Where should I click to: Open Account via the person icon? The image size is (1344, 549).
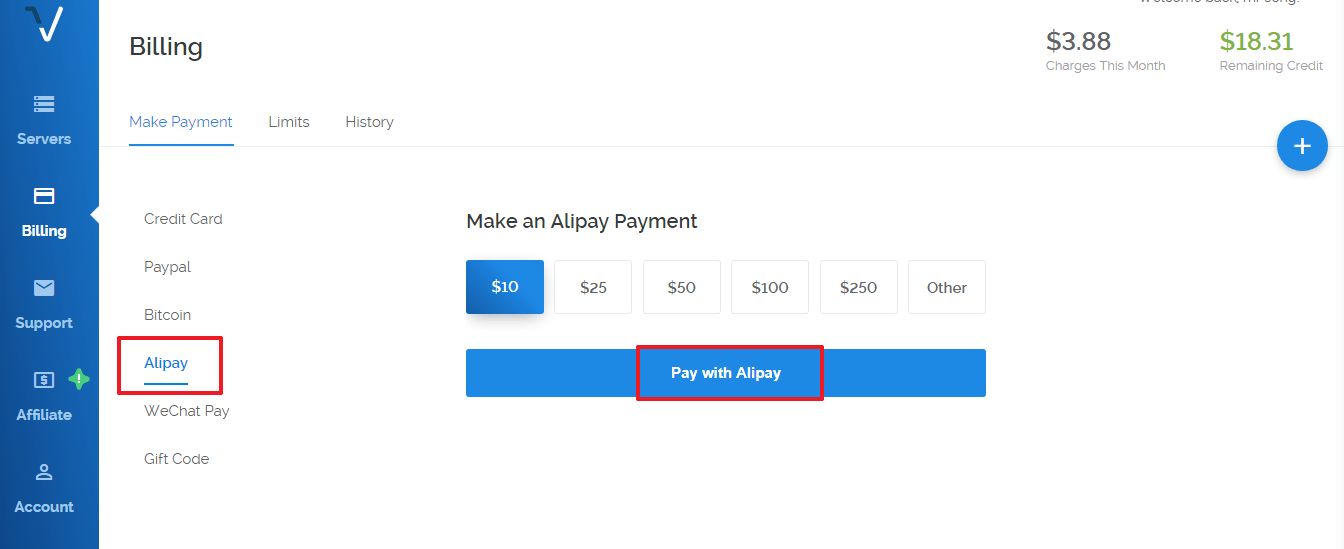[x=44, y=471]
